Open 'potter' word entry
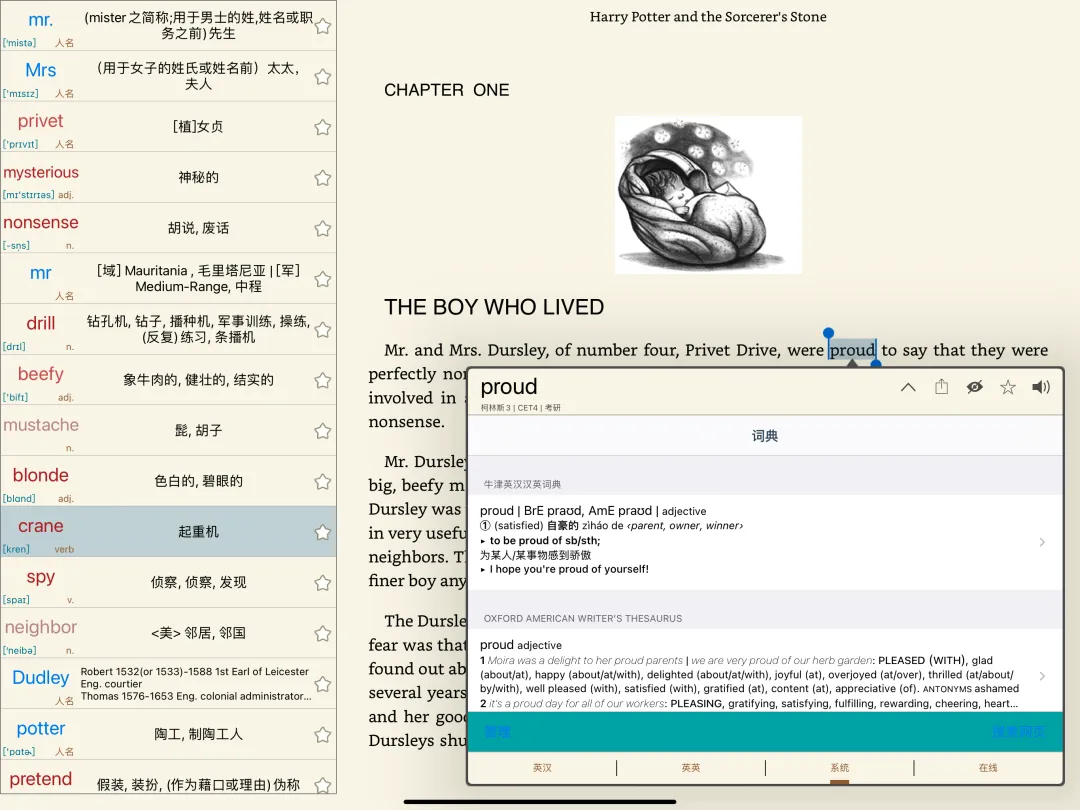This screenshot has width=1080, height=810. point(168,735)
